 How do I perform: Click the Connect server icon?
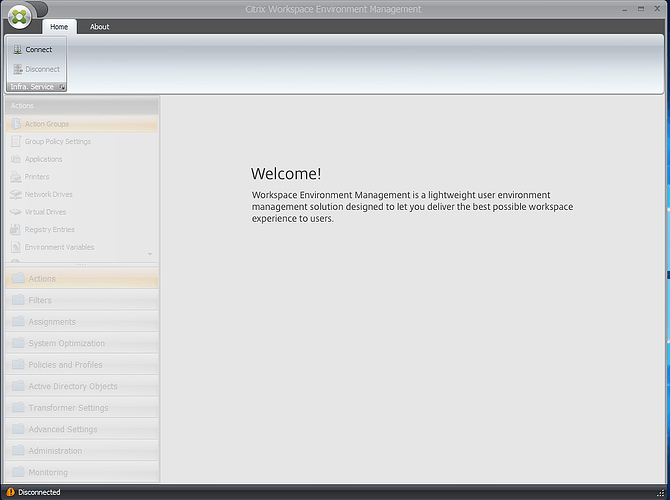[17, 49]
